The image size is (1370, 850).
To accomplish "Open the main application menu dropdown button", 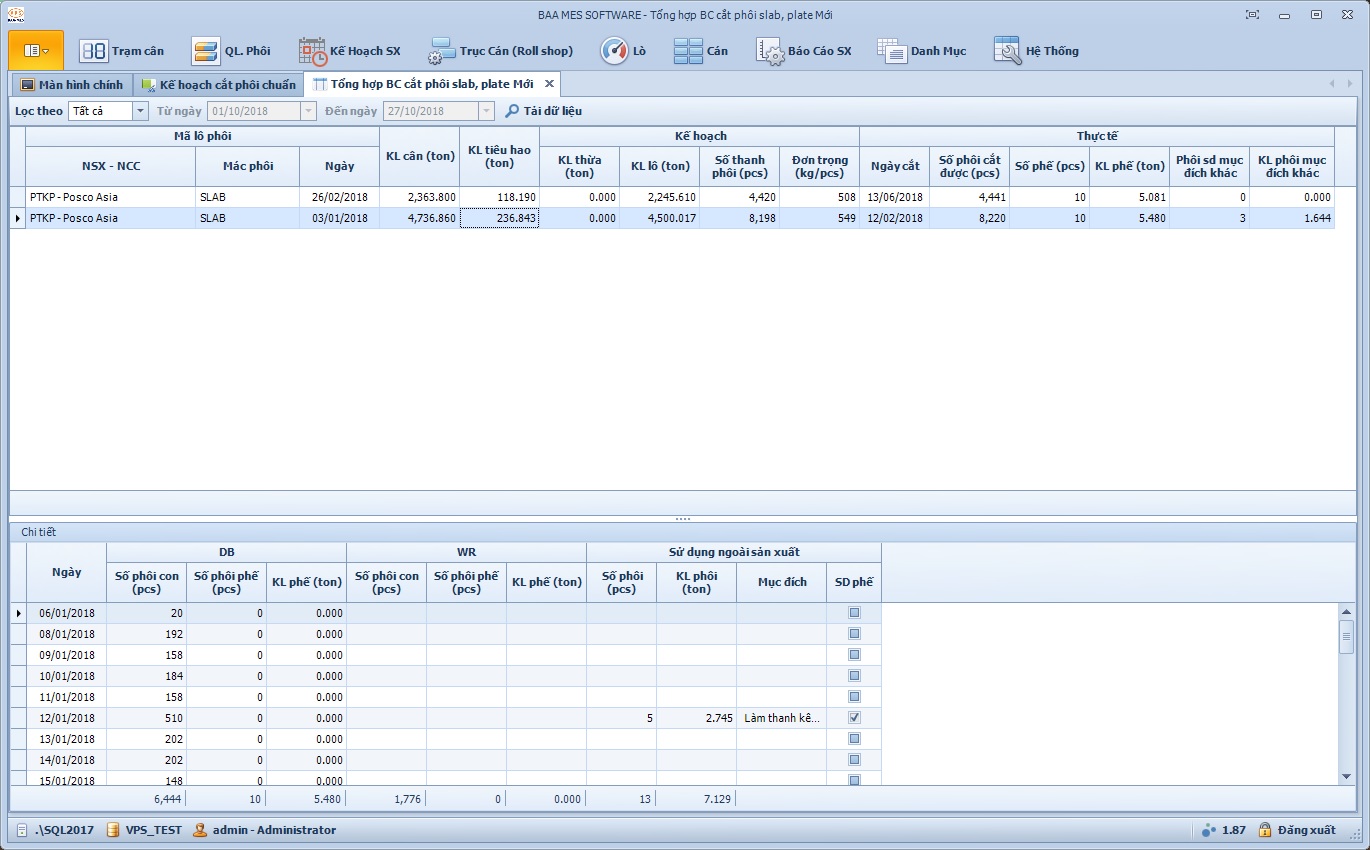I will (36, 50).
